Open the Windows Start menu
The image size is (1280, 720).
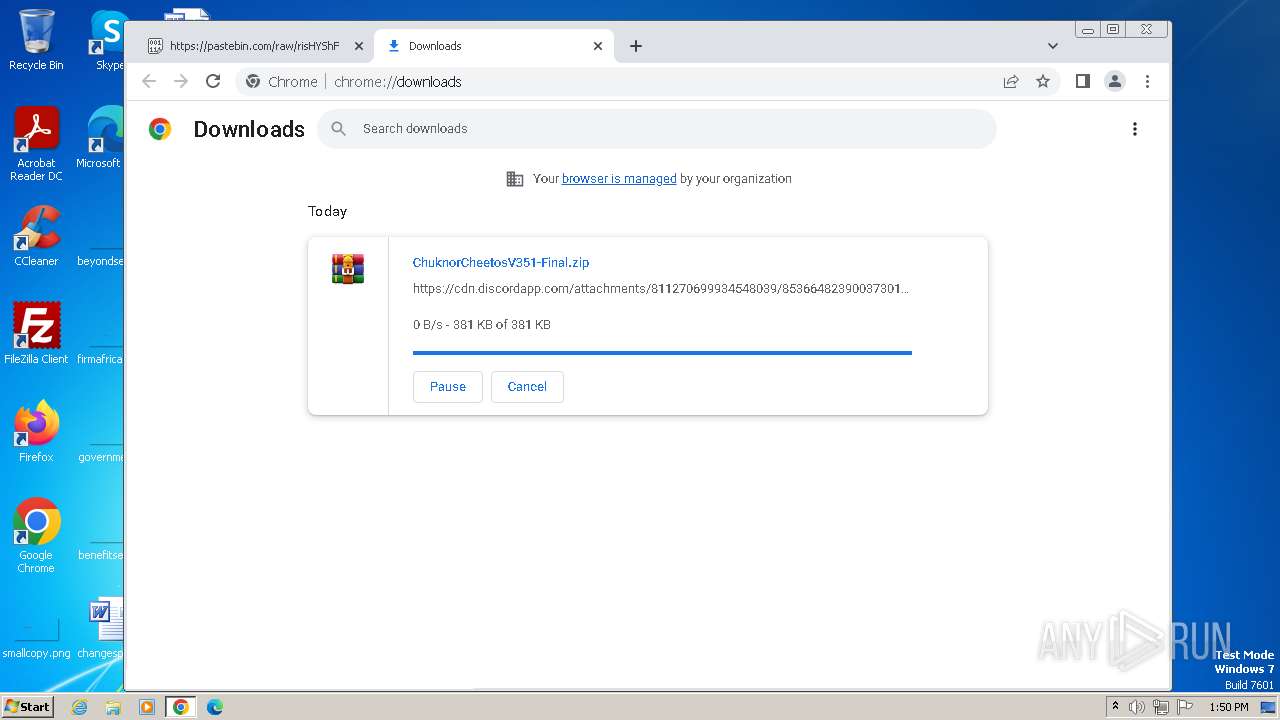click(x=28, y=707)
